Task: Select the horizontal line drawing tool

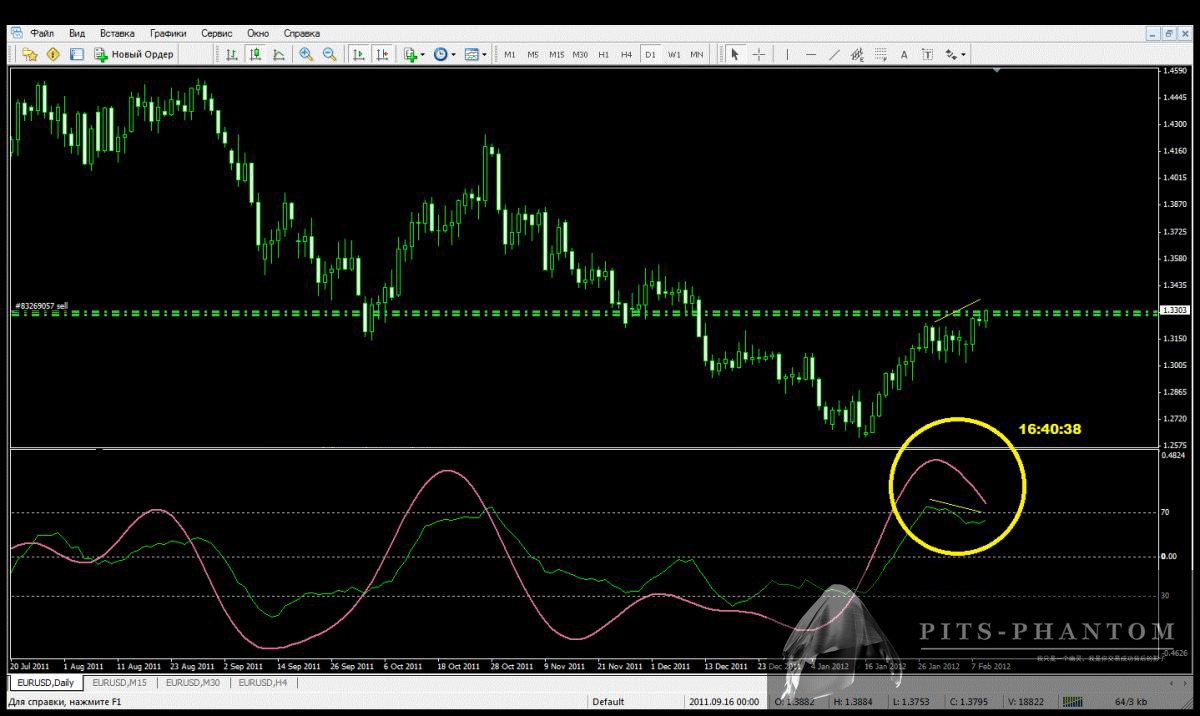Action: pos(810,54)
